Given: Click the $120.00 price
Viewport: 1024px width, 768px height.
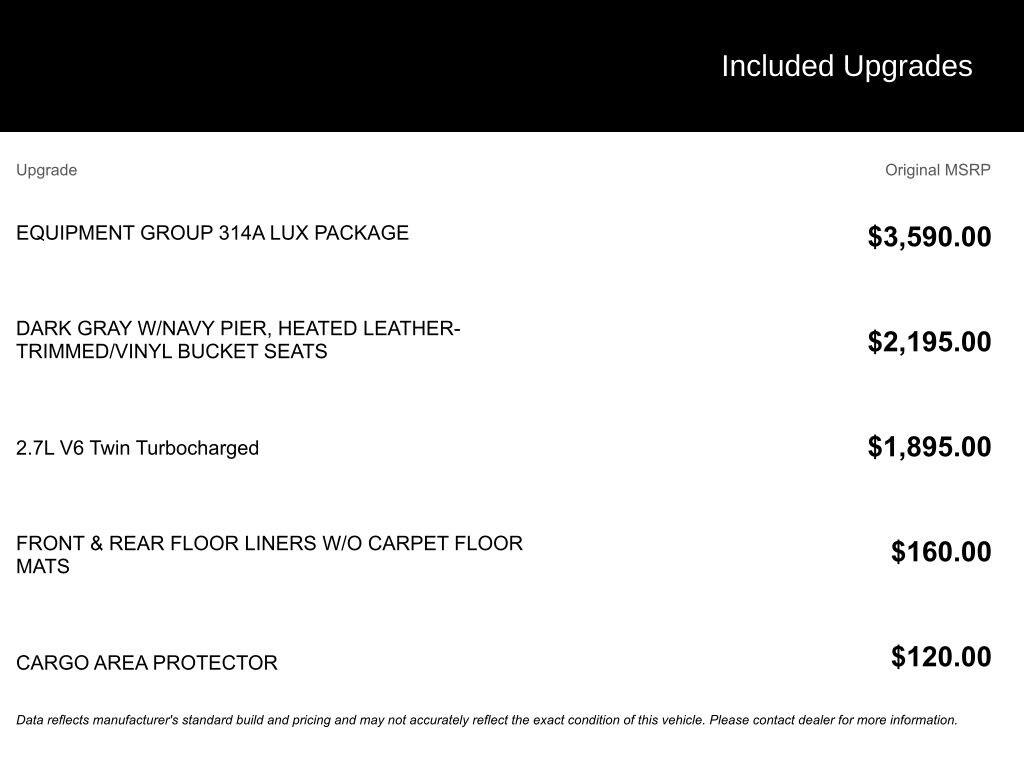Looking at the screenshot, I should 941,657.
